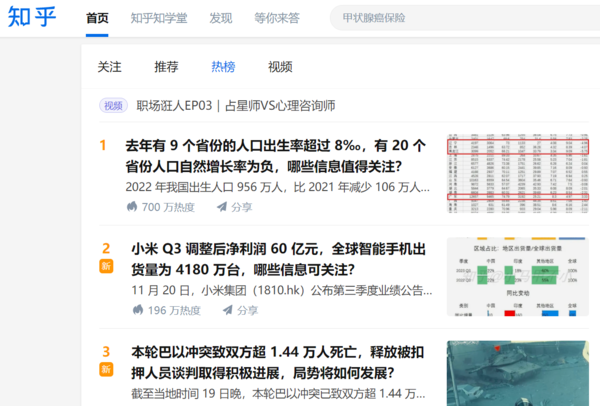Screen dimensions: 600x406
Task: Open the 小米 Q3 调整后净利润 question
Action: (x=279, y=259)
